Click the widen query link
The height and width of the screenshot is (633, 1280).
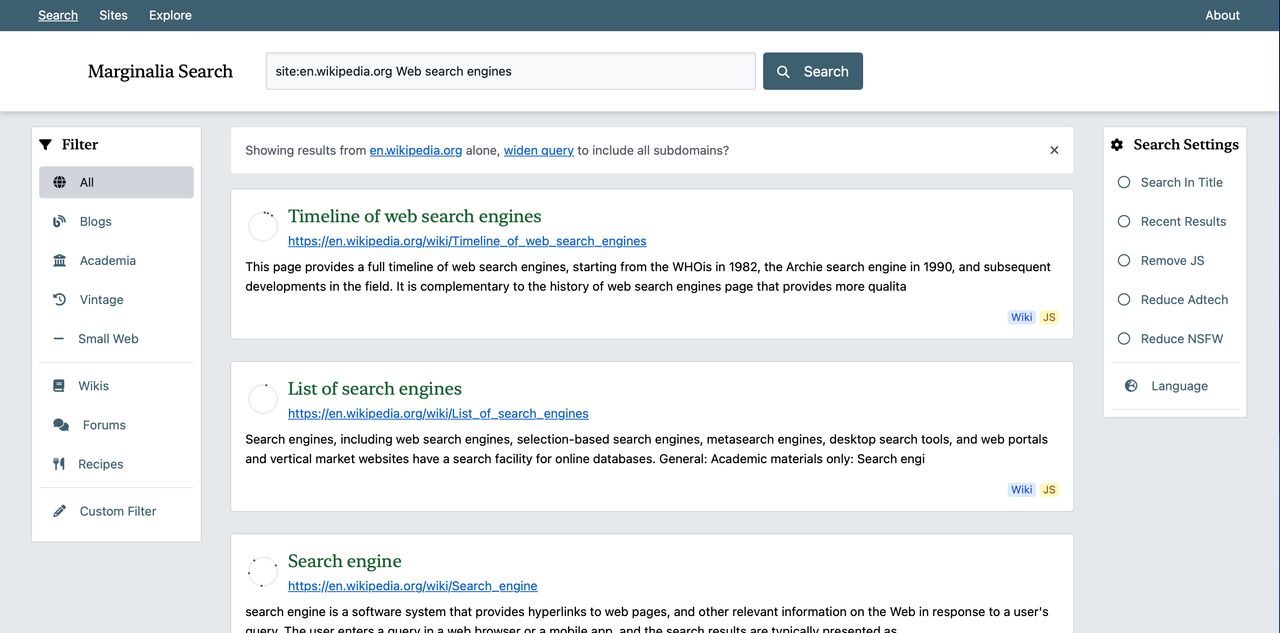[539, 150]
